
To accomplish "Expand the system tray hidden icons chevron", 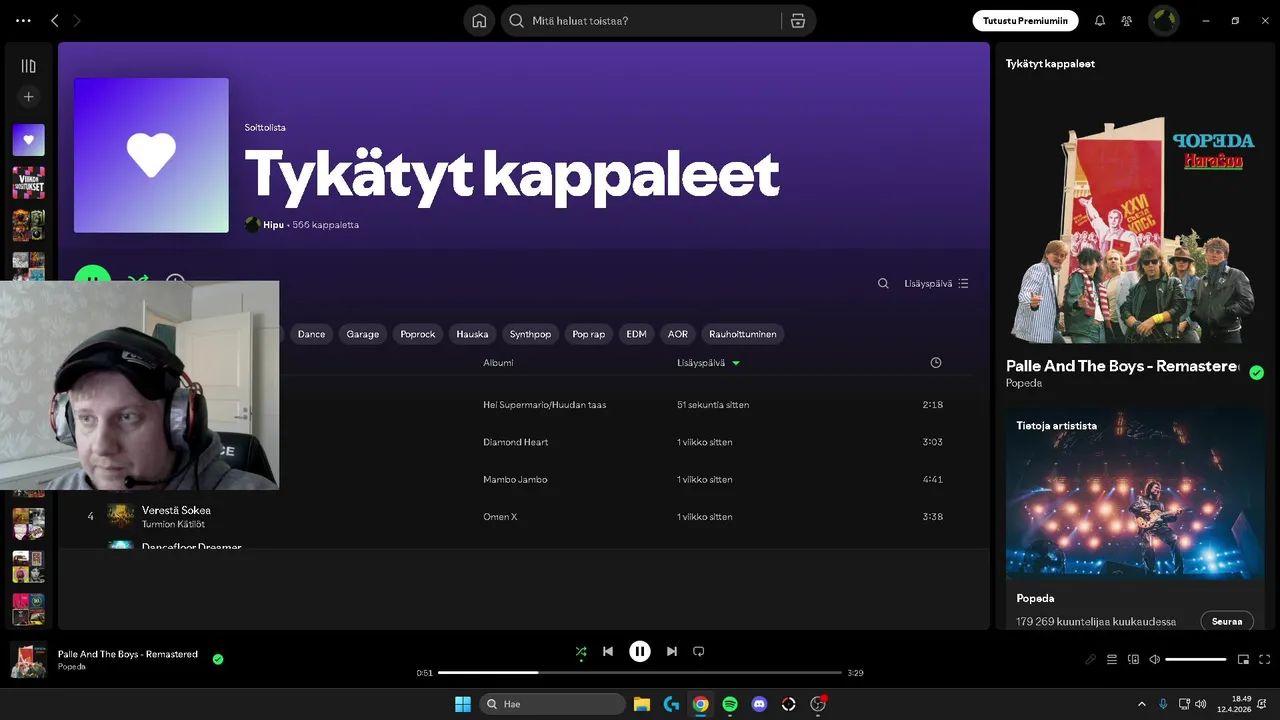I will click(x=1142, y=704).
